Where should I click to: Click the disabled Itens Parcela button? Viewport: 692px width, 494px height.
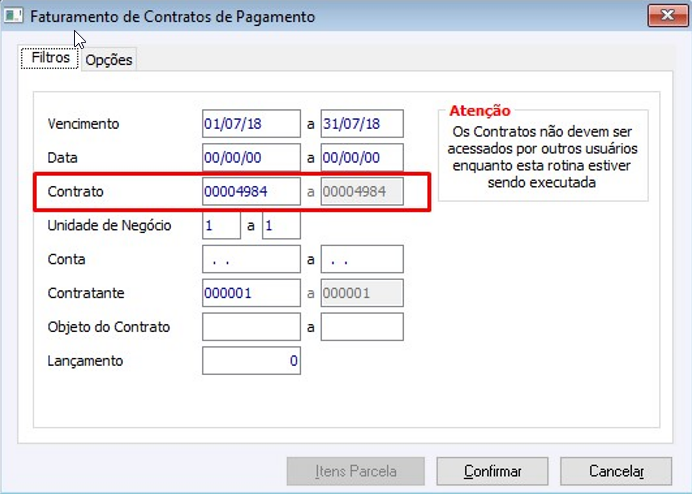tap(356, 471)
